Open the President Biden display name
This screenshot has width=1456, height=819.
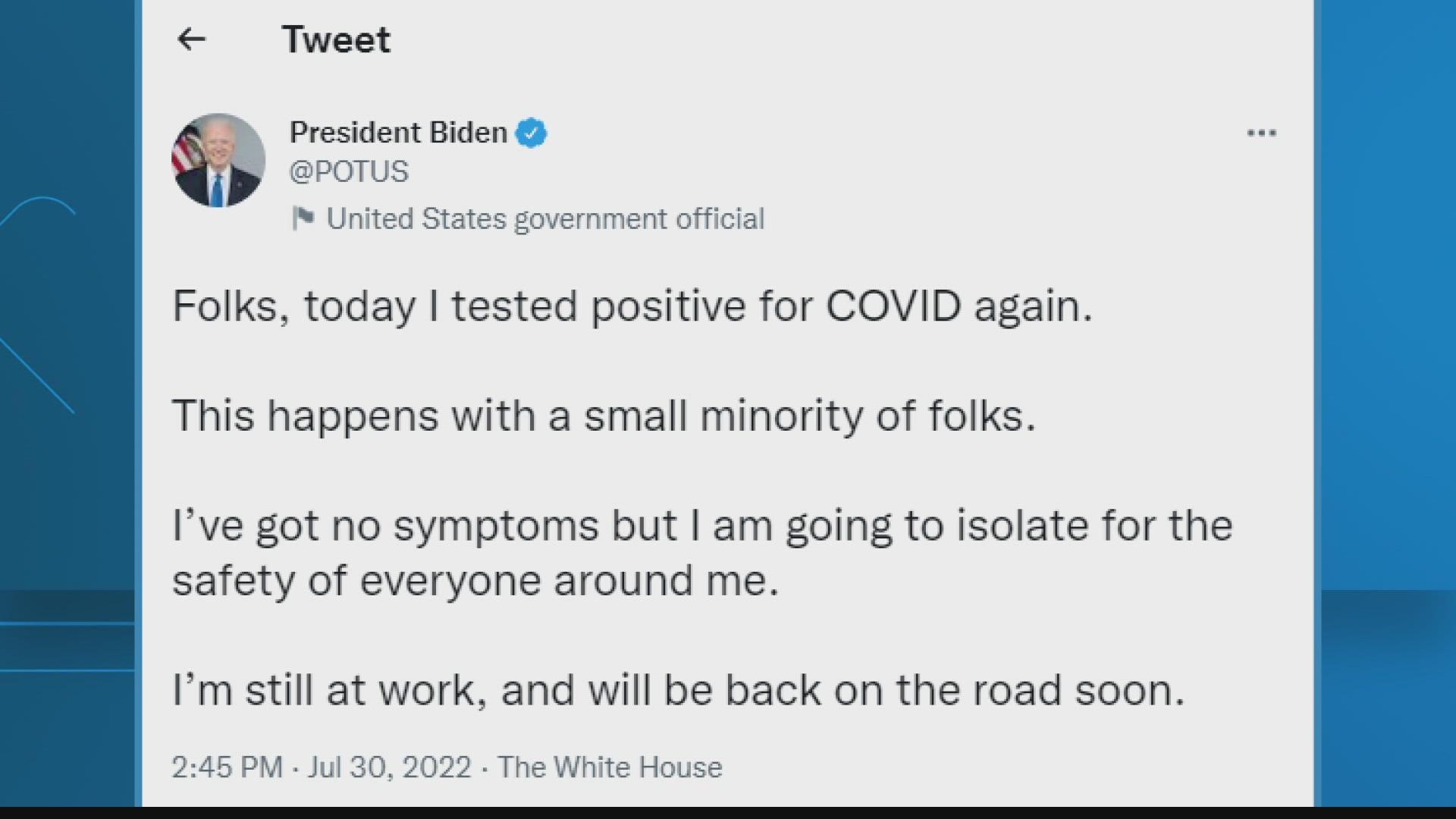[x=398, y=133]
